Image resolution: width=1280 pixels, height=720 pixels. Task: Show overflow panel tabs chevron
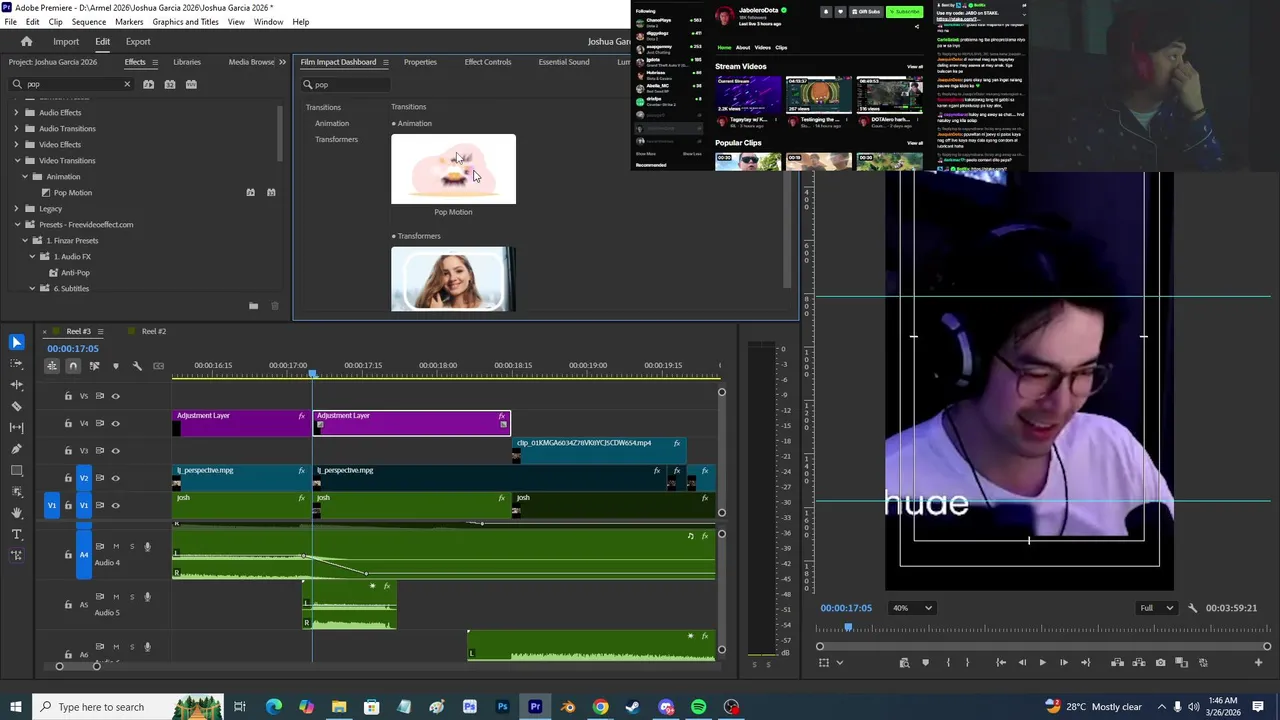282,62
